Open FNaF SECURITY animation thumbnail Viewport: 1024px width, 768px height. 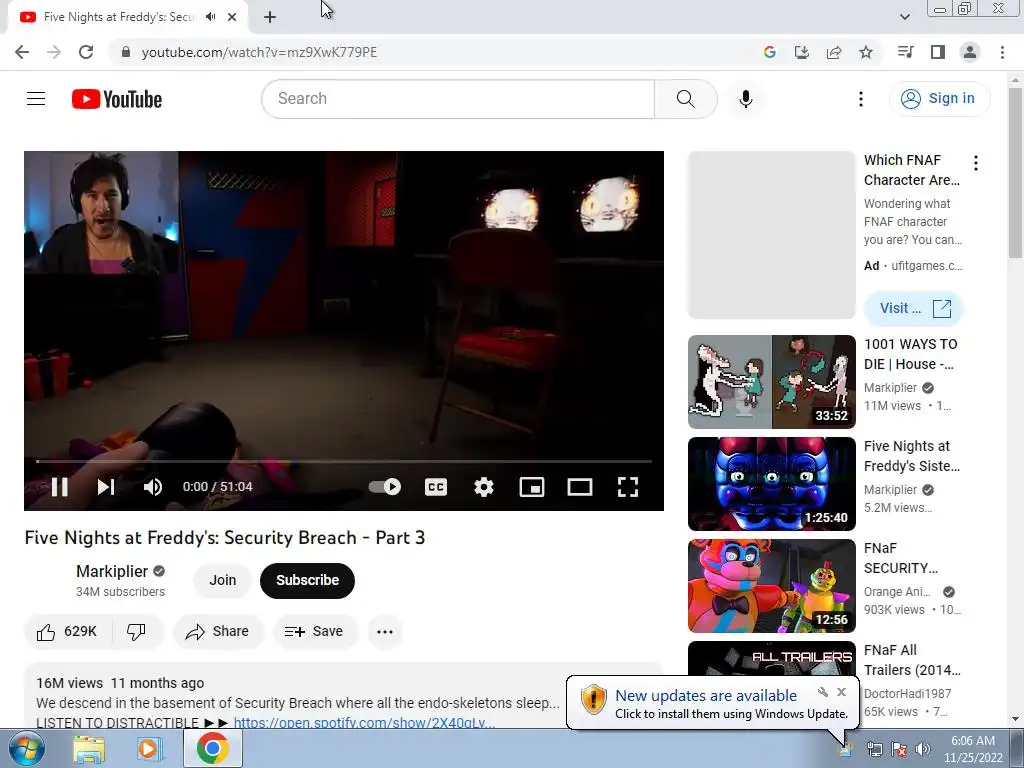coord(771,585)
